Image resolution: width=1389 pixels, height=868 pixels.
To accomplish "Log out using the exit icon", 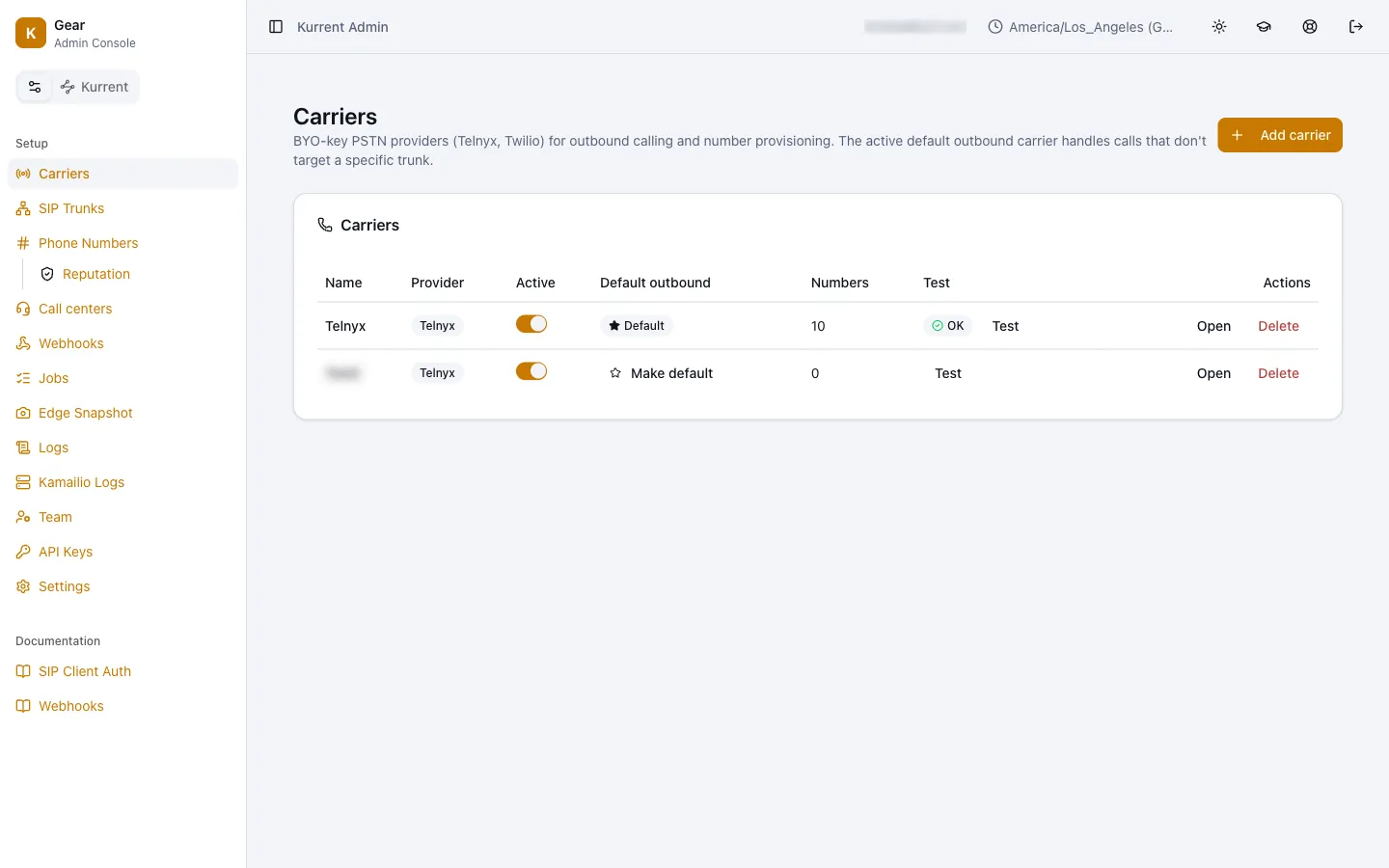I will pos(1356,27).
